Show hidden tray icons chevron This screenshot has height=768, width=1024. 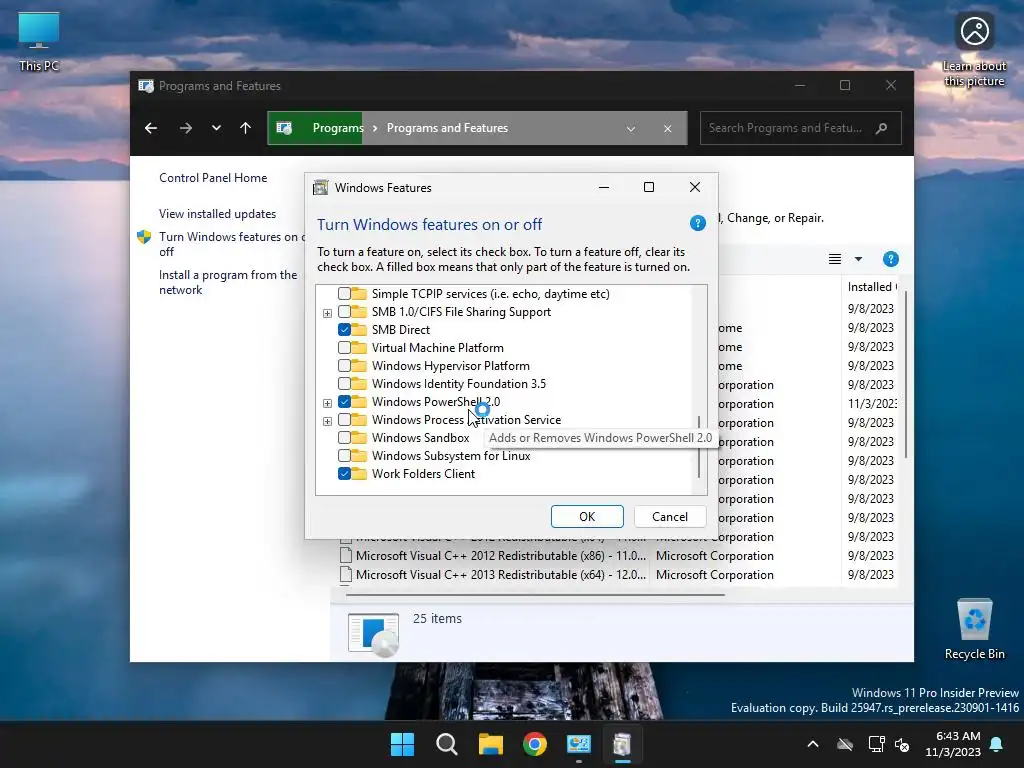pyautogui.click(x=813, y=744)
